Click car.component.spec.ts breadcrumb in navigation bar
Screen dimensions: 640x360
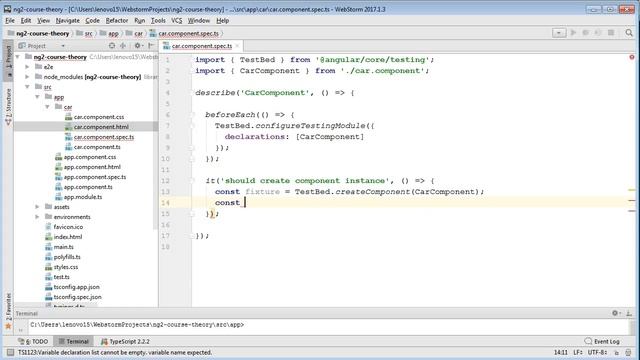184,33
